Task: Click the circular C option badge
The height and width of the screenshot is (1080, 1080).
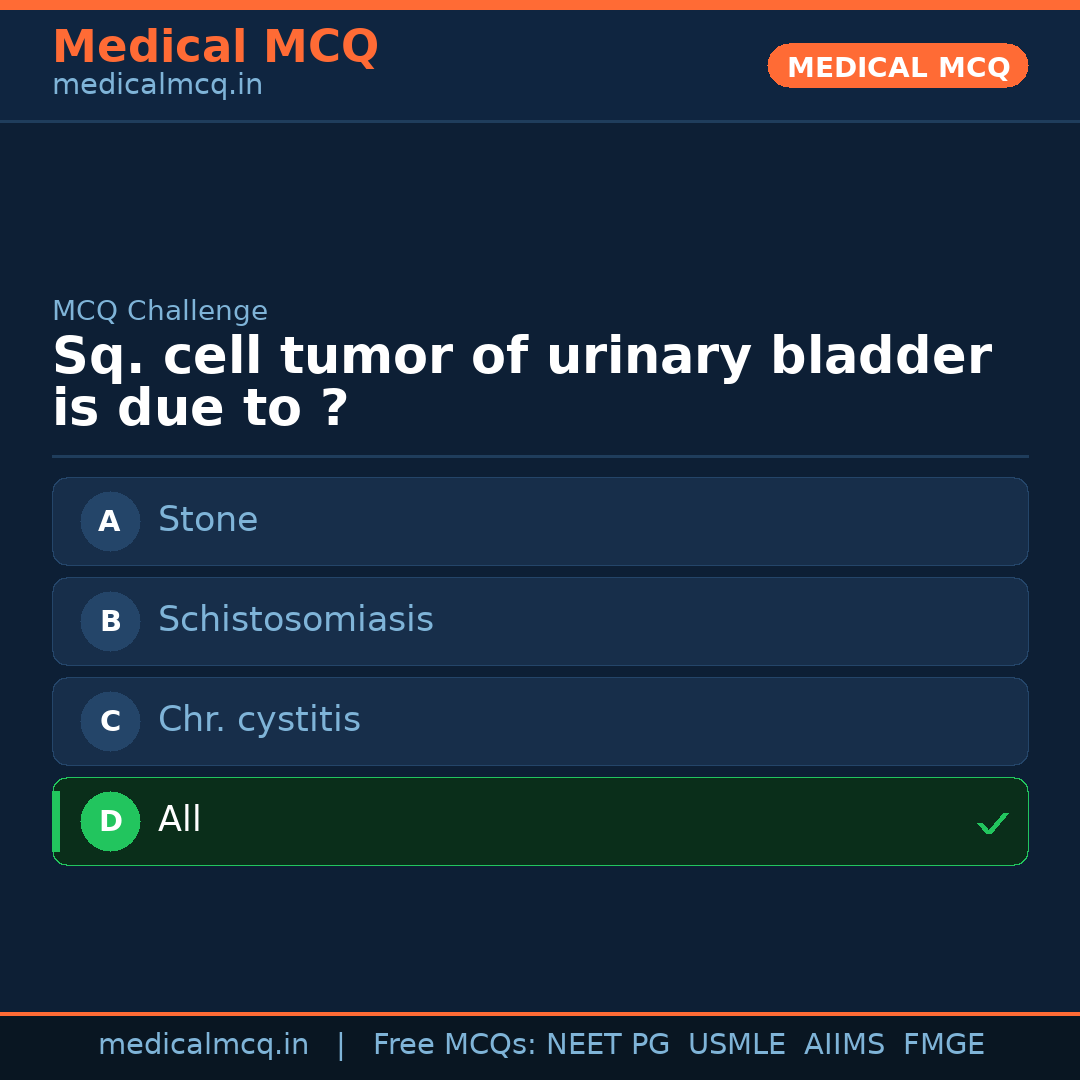Action: pyautogui.click(x=110, y=721)
